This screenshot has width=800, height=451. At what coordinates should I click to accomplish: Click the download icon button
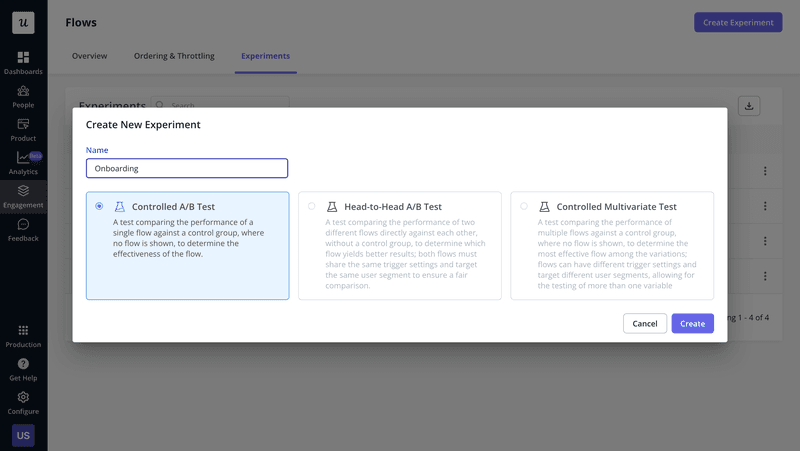pos(749,106)
